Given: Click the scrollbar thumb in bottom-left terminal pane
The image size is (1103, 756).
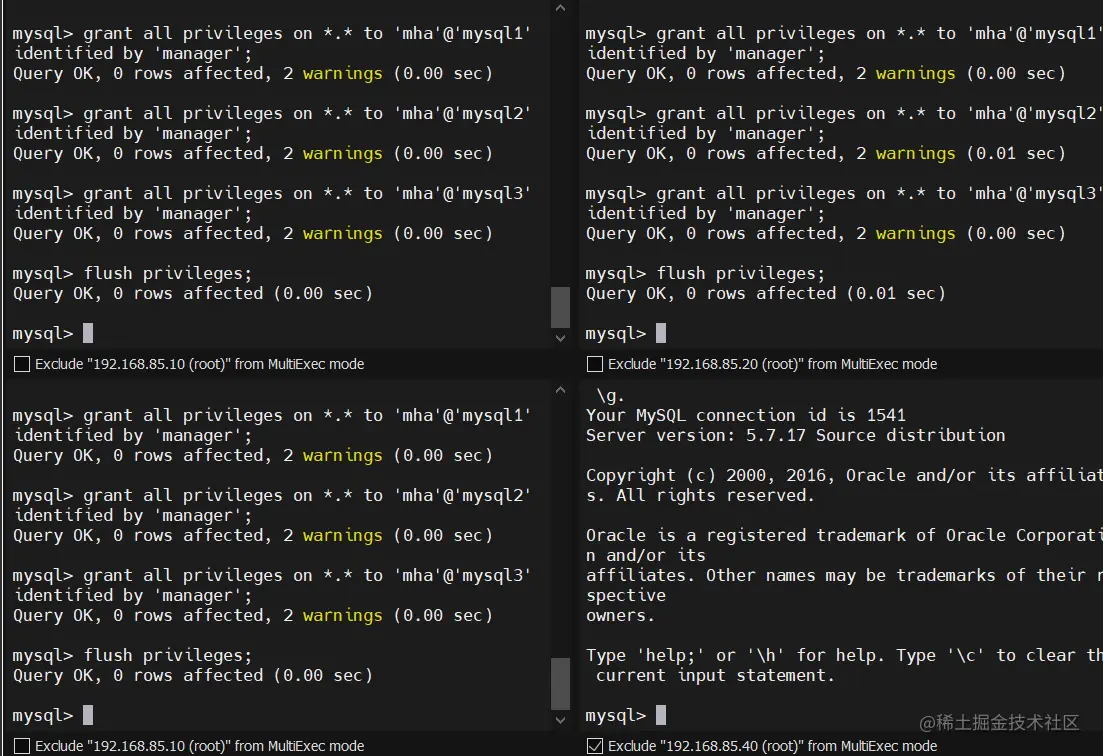Looking at the screenshot, I should [560, 684].
